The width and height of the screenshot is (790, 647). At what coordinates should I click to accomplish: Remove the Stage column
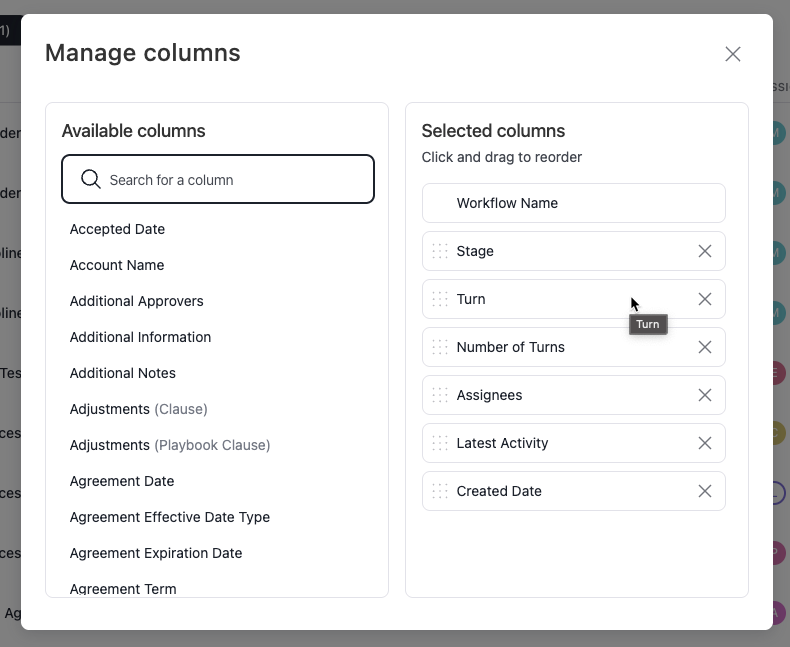pyautogui.click(x=705, y=251)
